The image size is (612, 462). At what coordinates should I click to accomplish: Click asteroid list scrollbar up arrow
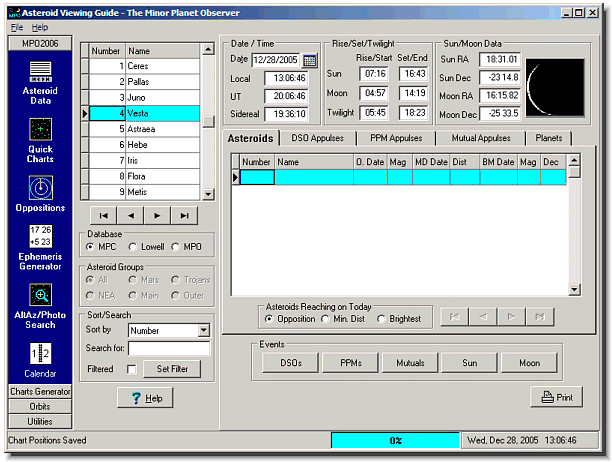(208, 50)
